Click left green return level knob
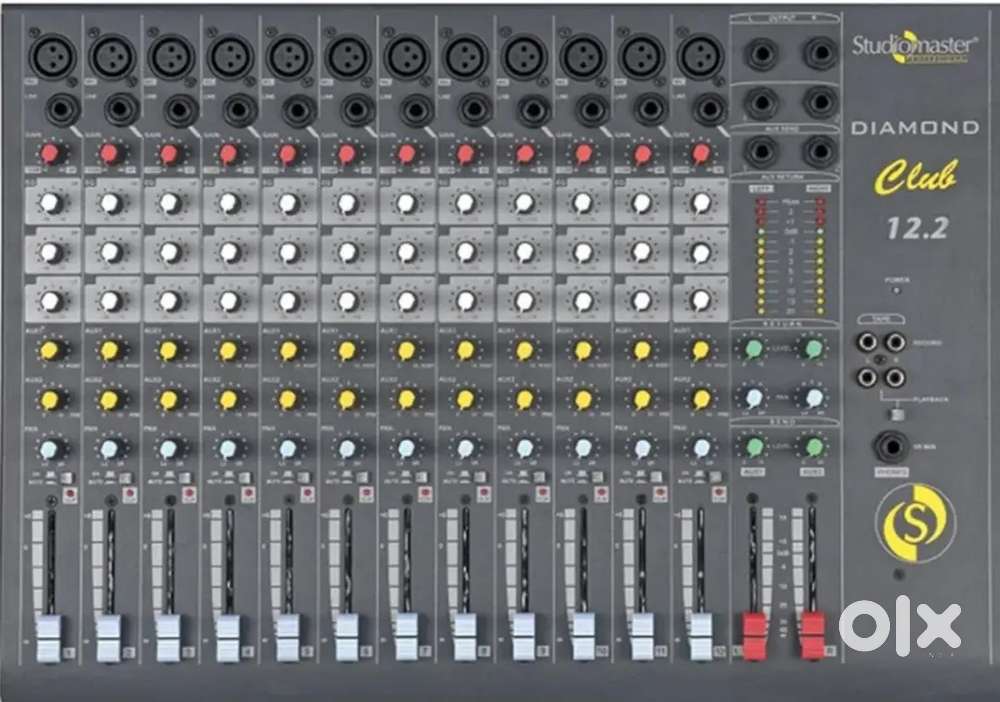Viewport: 1000px width, 702px height. pos(754,348)
